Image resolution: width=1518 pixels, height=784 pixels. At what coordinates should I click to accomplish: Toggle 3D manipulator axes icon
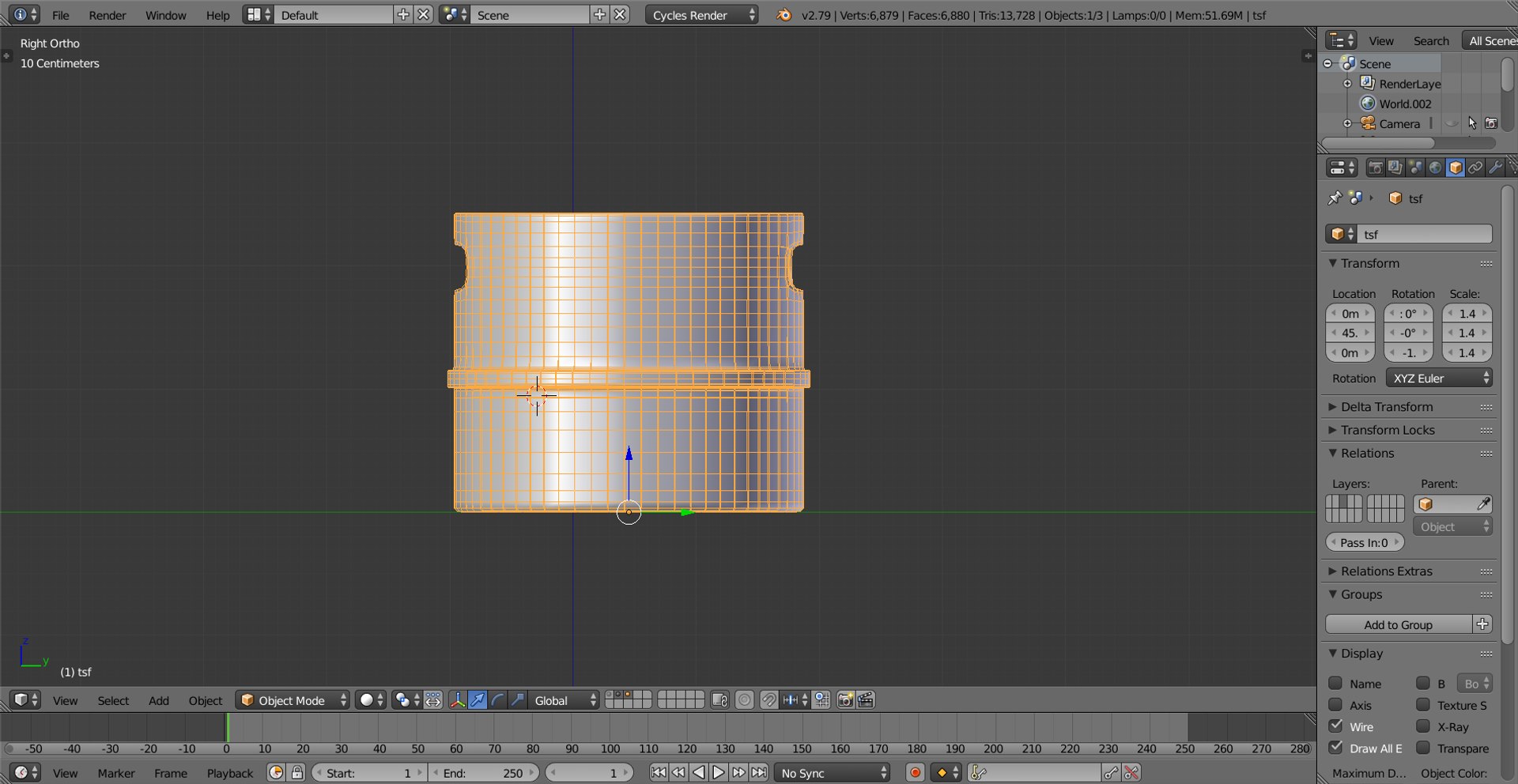tap(457, 700)
